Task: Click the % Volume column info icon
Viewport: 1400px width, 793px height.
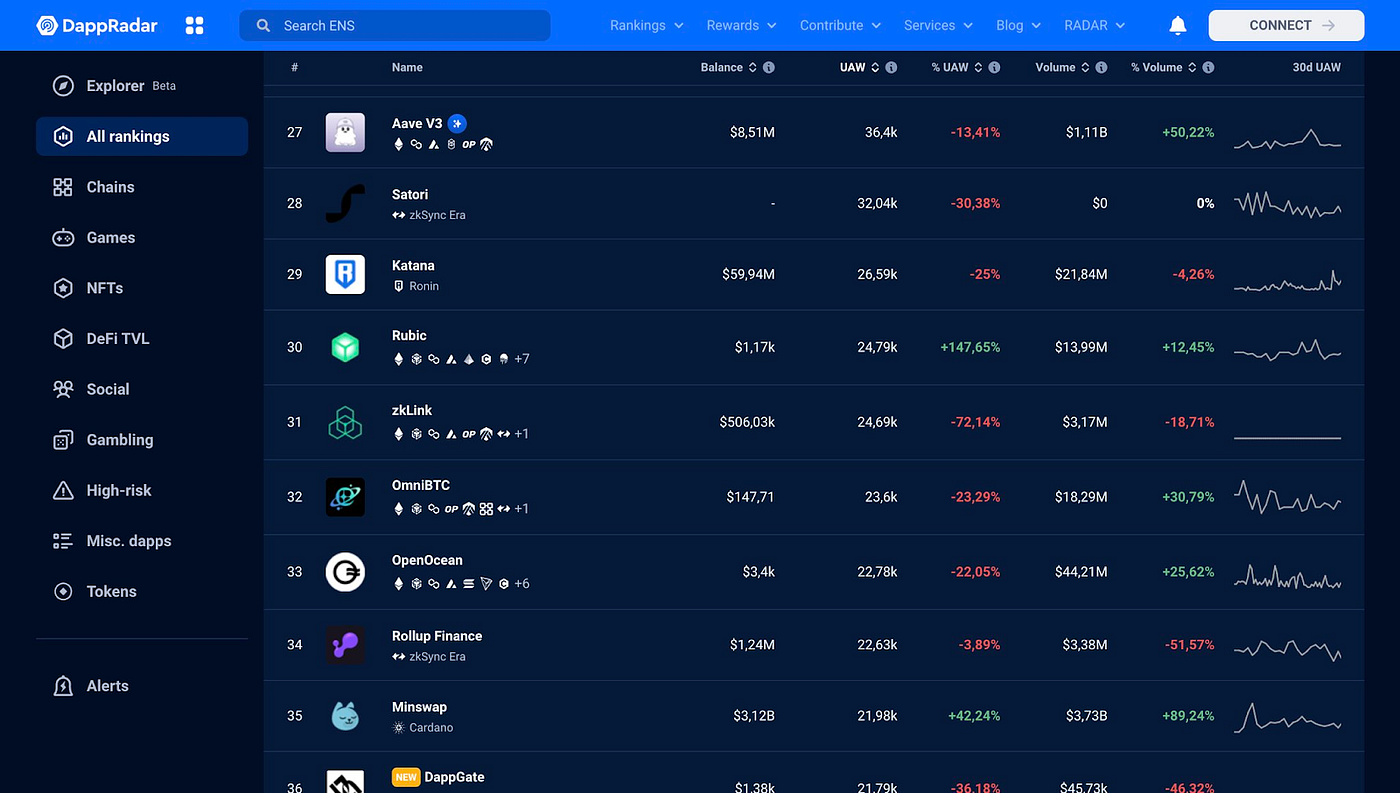Action: 1208,68
